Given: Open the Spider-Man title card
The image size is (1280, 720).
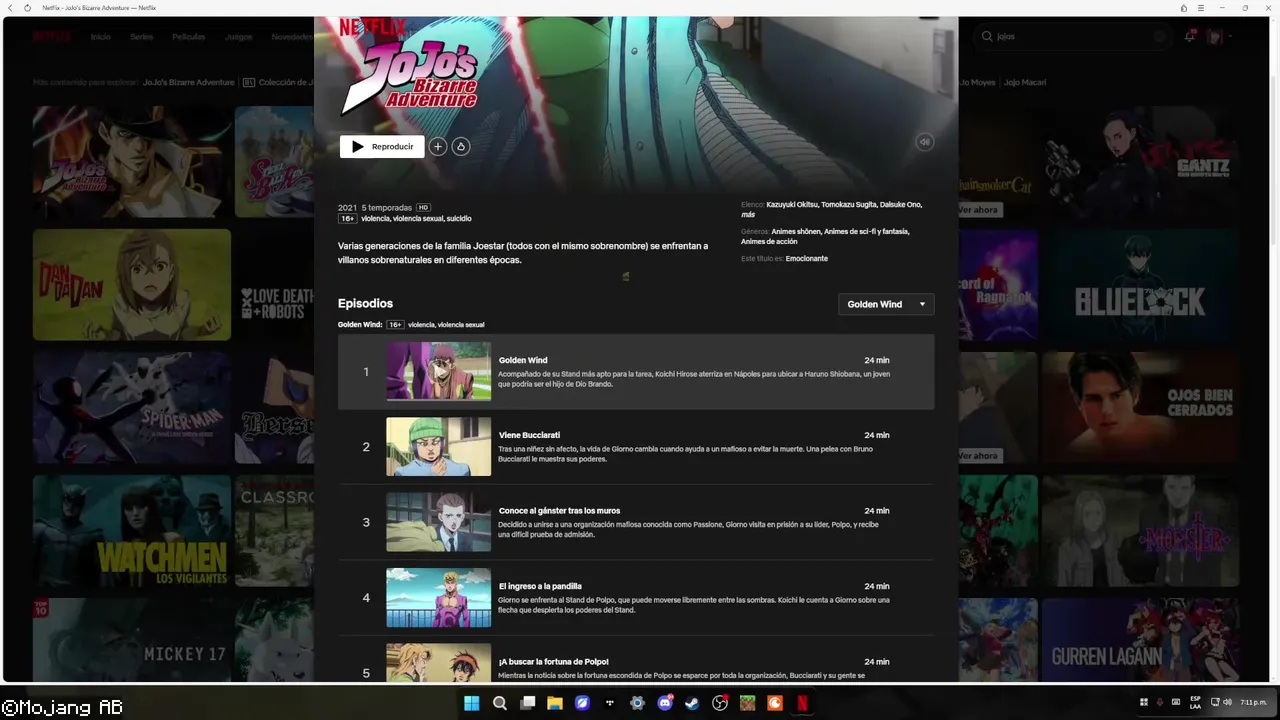Looking at the screenshot, I should (132, 408).
